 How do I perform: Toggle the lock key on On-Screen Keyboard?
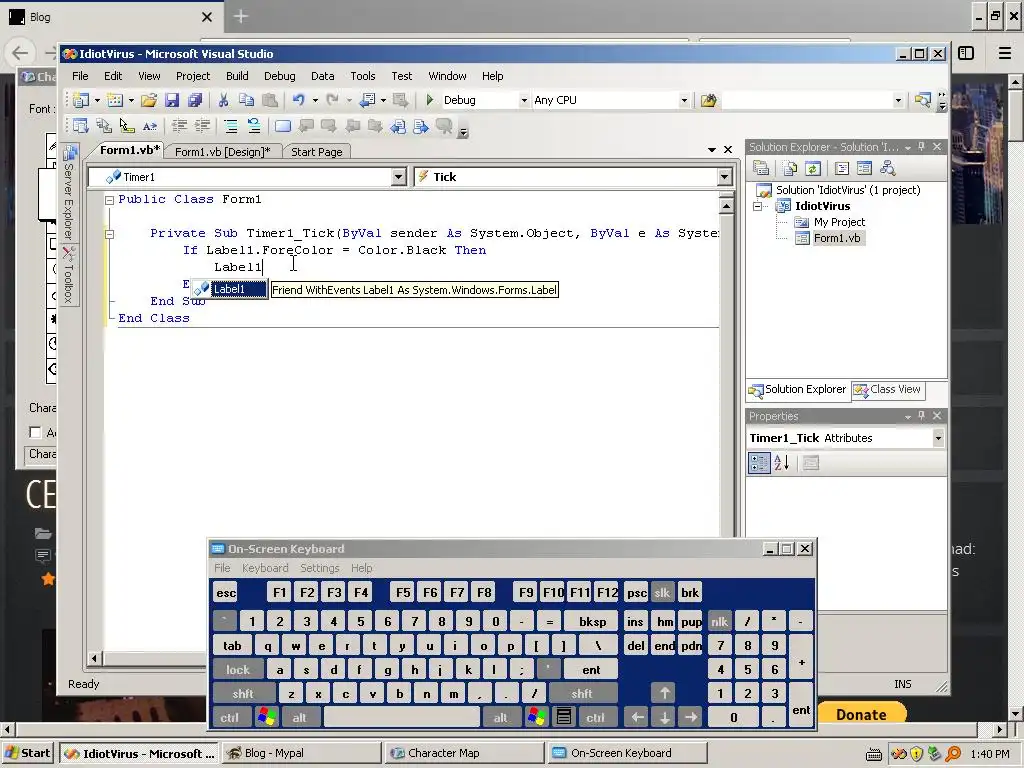click(x=238, y=669)
